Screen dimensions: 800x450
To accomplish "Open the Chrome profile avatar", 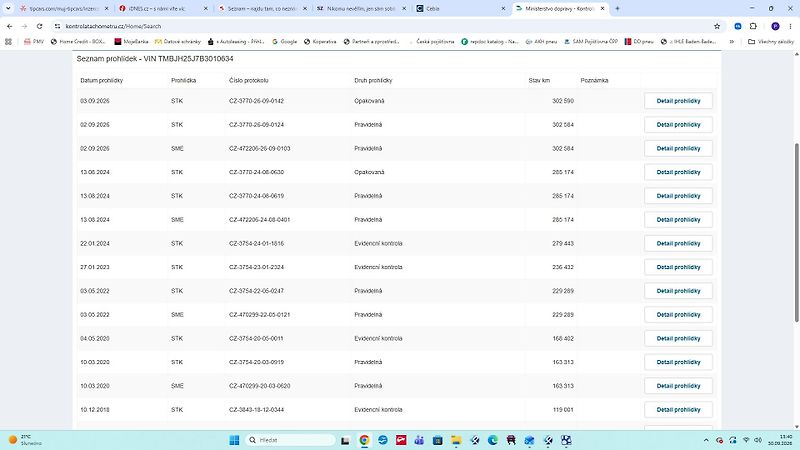I will 775,26.
